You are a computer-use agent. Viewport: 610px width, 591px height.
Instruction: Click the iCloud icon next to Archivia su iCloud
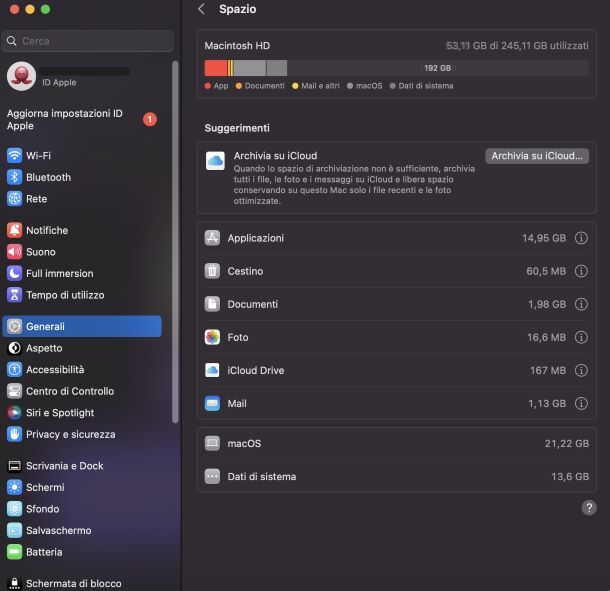[x=215, y=161]
